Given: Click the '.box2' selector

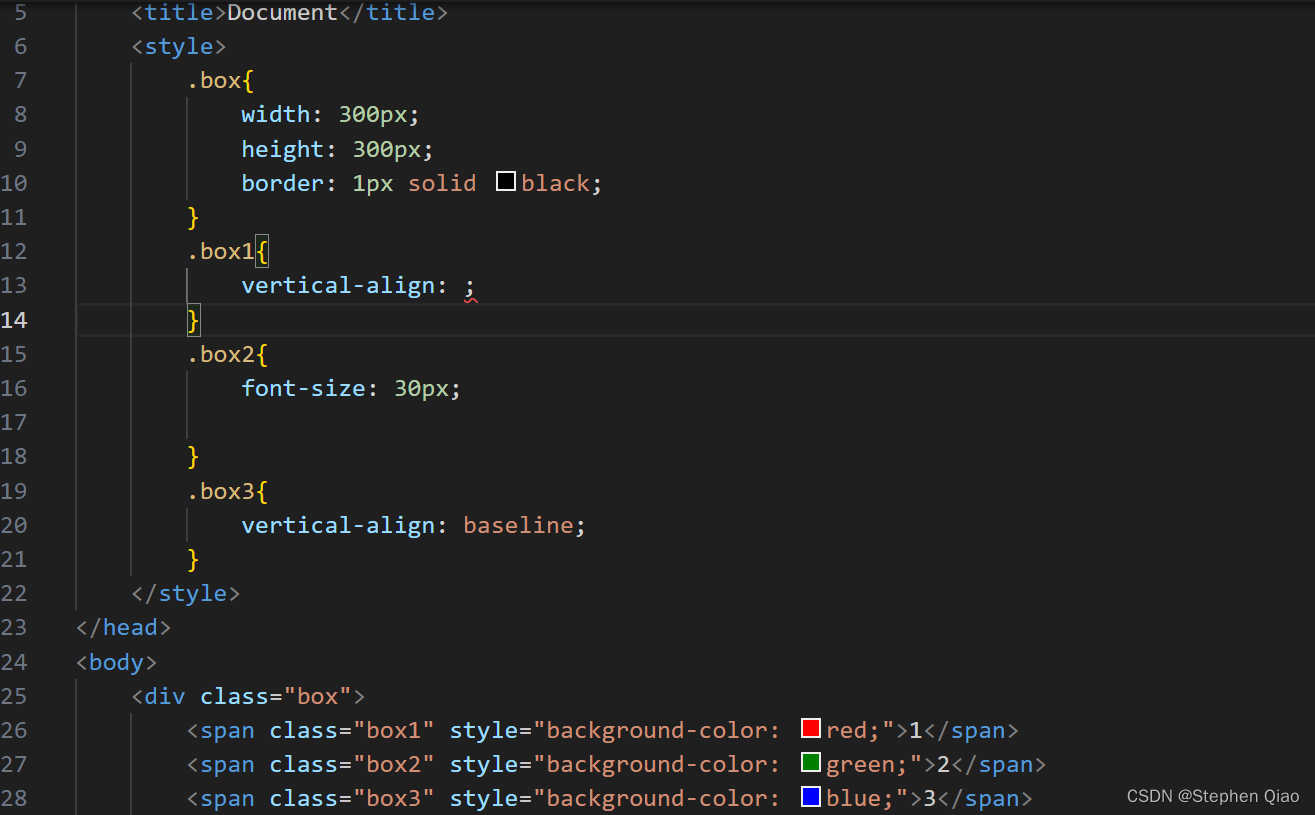Looking at the screenshot, I should click(221, 354).
